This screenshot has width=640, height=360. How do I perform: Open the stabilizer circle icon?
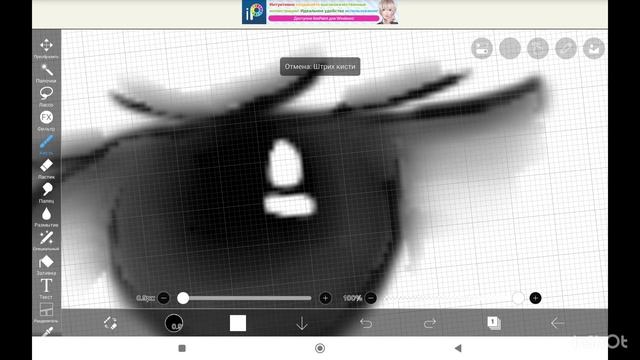538,49
